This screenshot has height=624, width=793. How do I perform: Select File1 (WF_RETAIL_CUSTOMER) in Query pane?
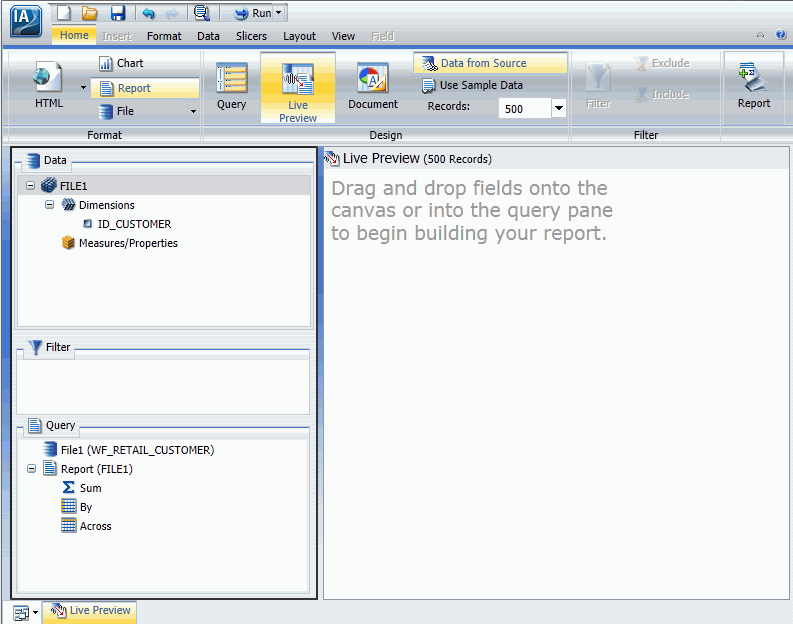coord(137,450)
